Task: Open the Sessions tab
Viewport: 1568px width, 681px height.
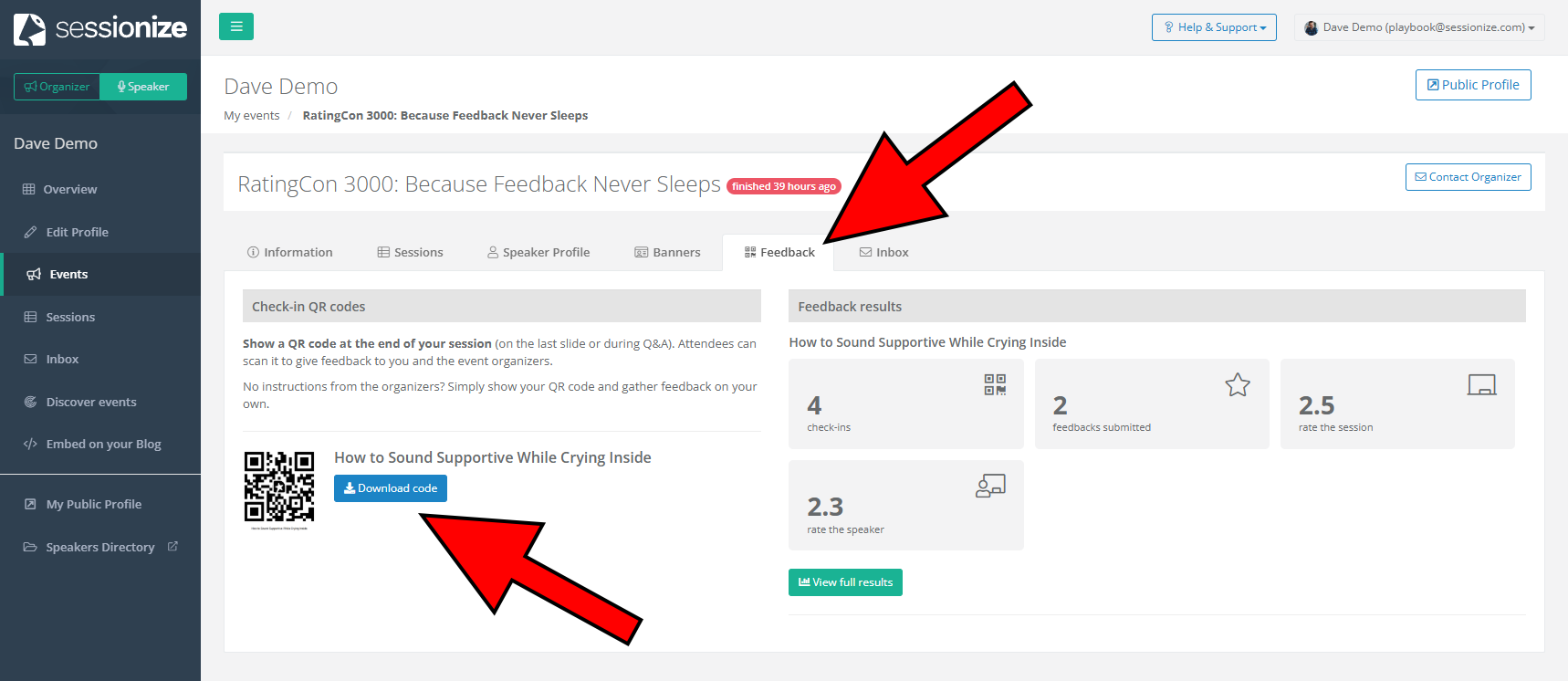Action: 410,253
